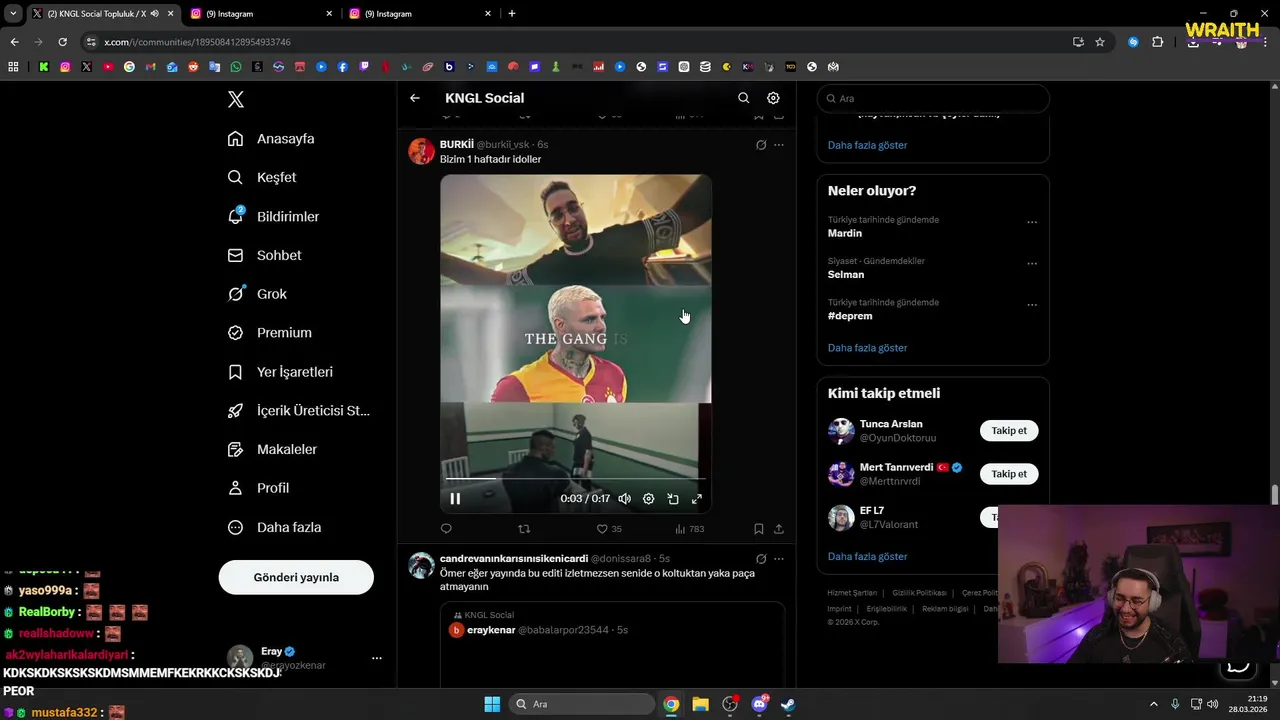Search within KNGL Social community

(x=743, y=98)
